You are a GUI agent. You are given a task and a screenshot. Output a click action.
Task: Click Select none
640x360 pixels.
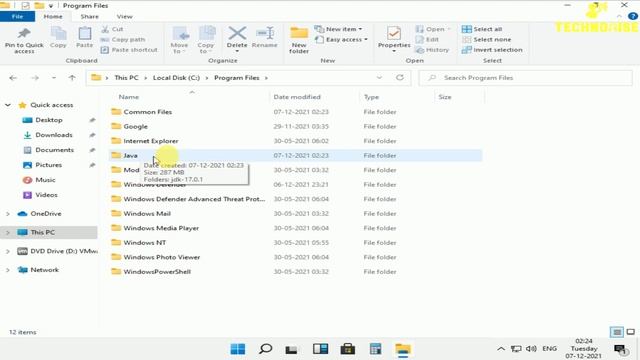[487, 40]
